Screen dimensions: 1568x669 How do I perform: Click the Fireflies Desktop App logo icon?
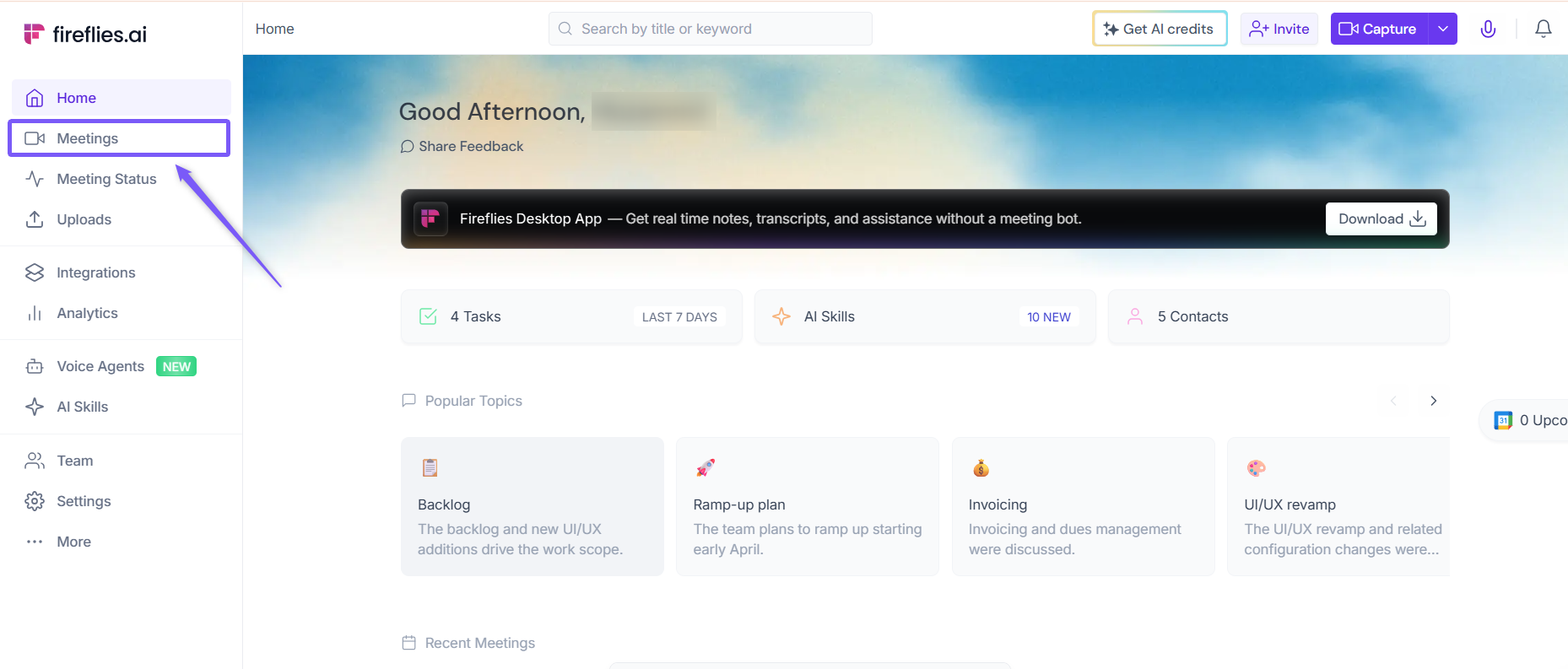pyautogui.click(x=430, y=219)
